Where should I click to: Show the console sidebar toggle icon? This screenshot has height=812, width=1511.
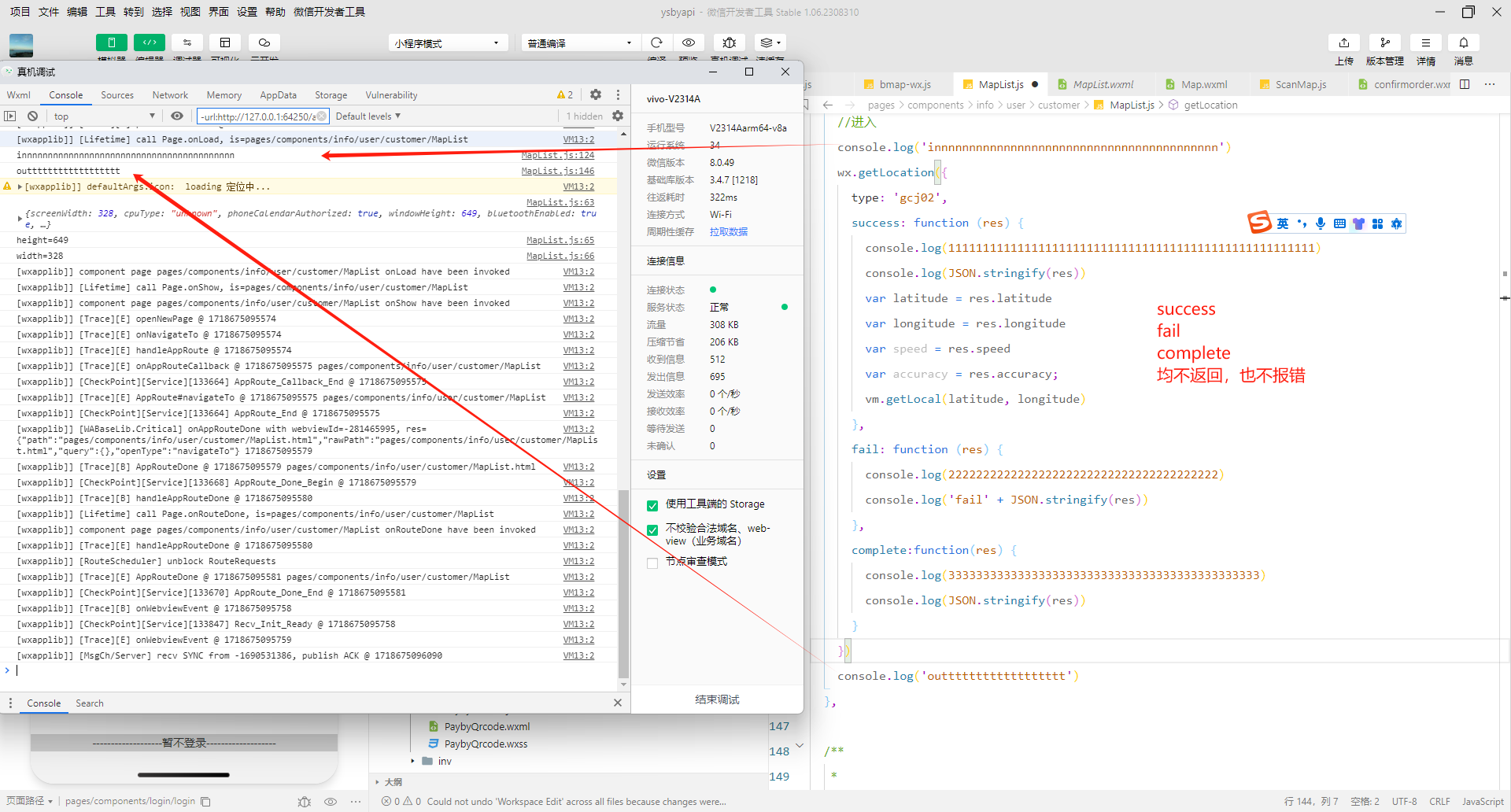tap(10, 116)
